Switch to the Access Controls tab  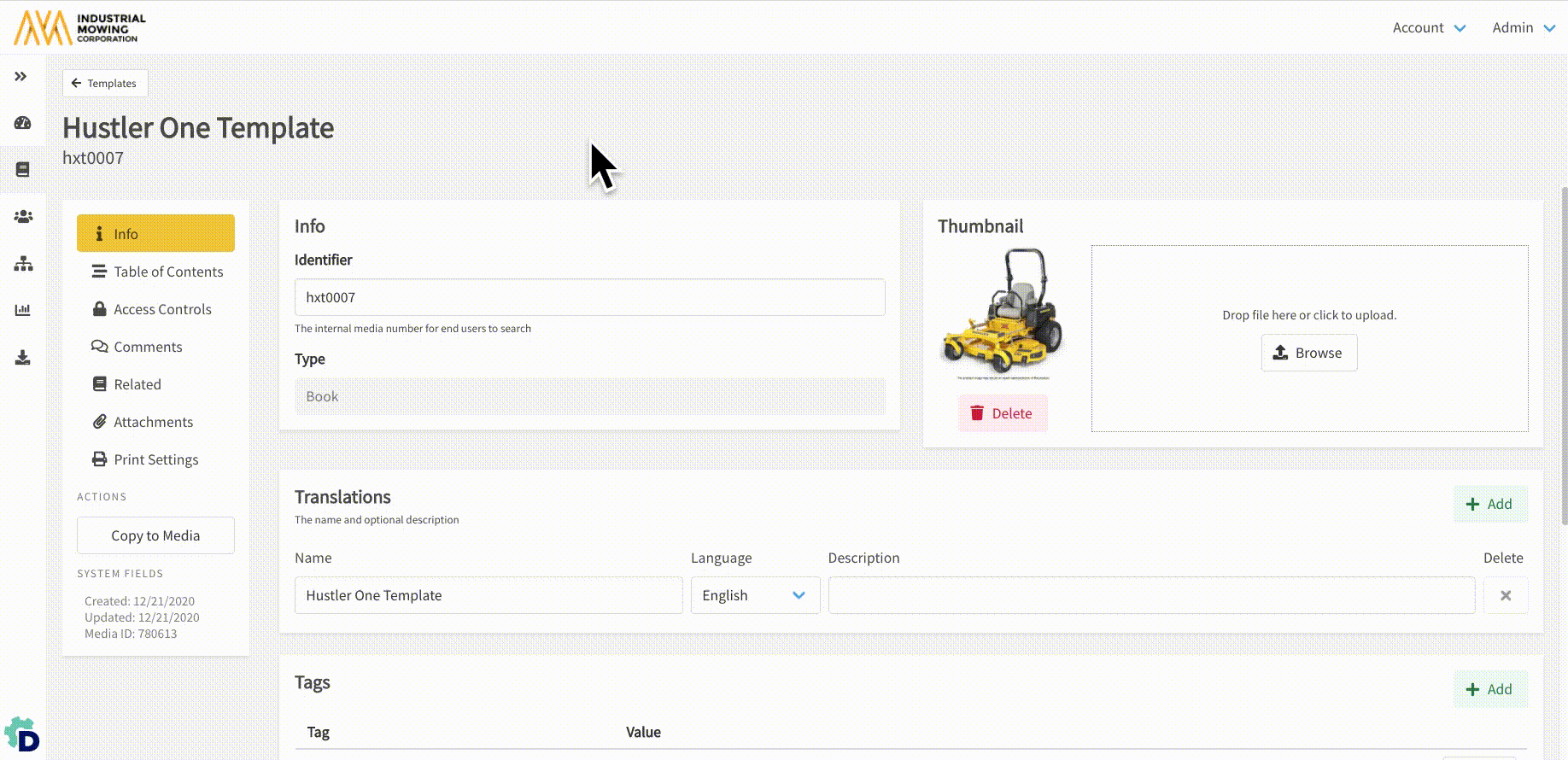(162, 309)
